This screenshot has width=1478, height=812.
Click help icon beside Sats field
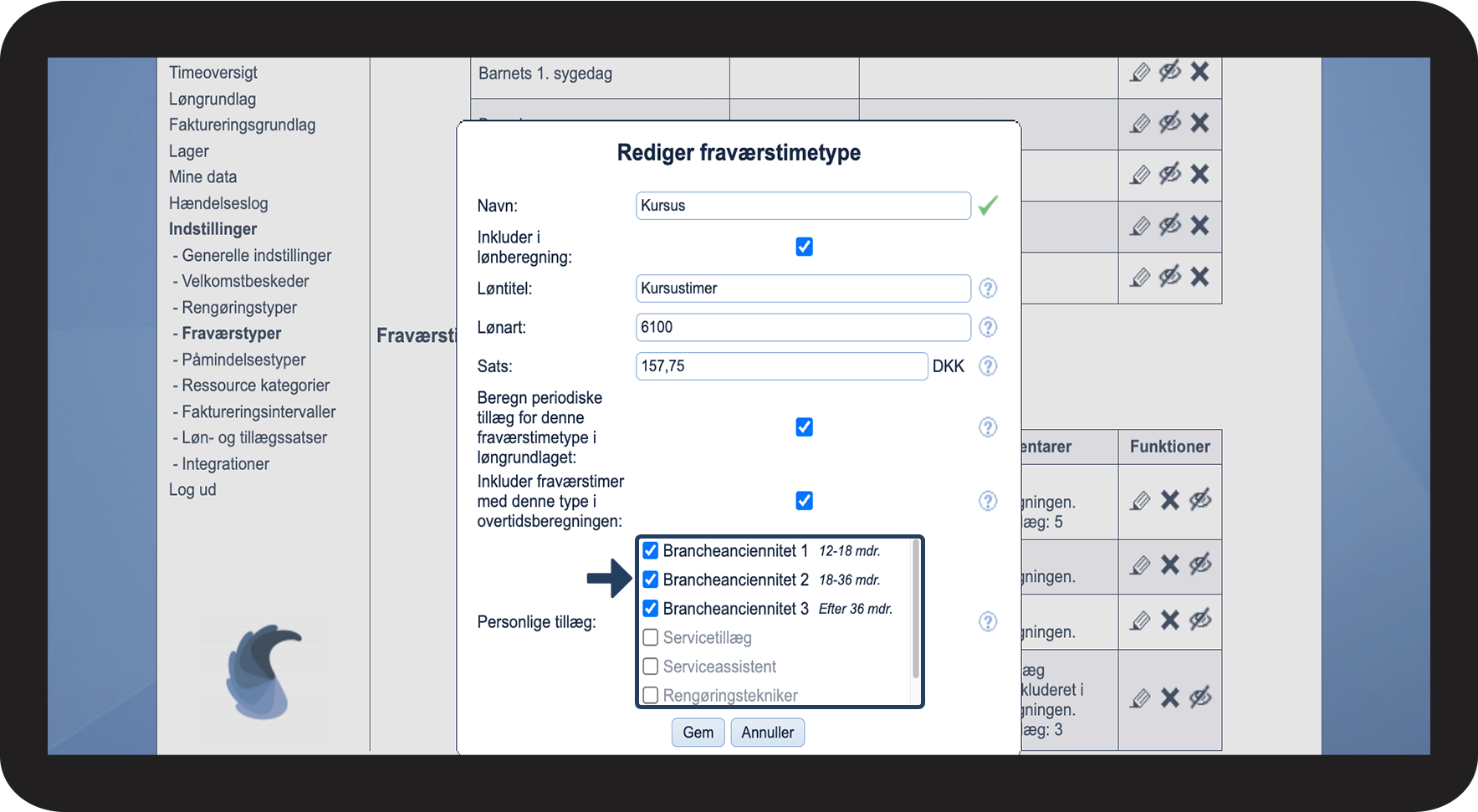[988, 366]
